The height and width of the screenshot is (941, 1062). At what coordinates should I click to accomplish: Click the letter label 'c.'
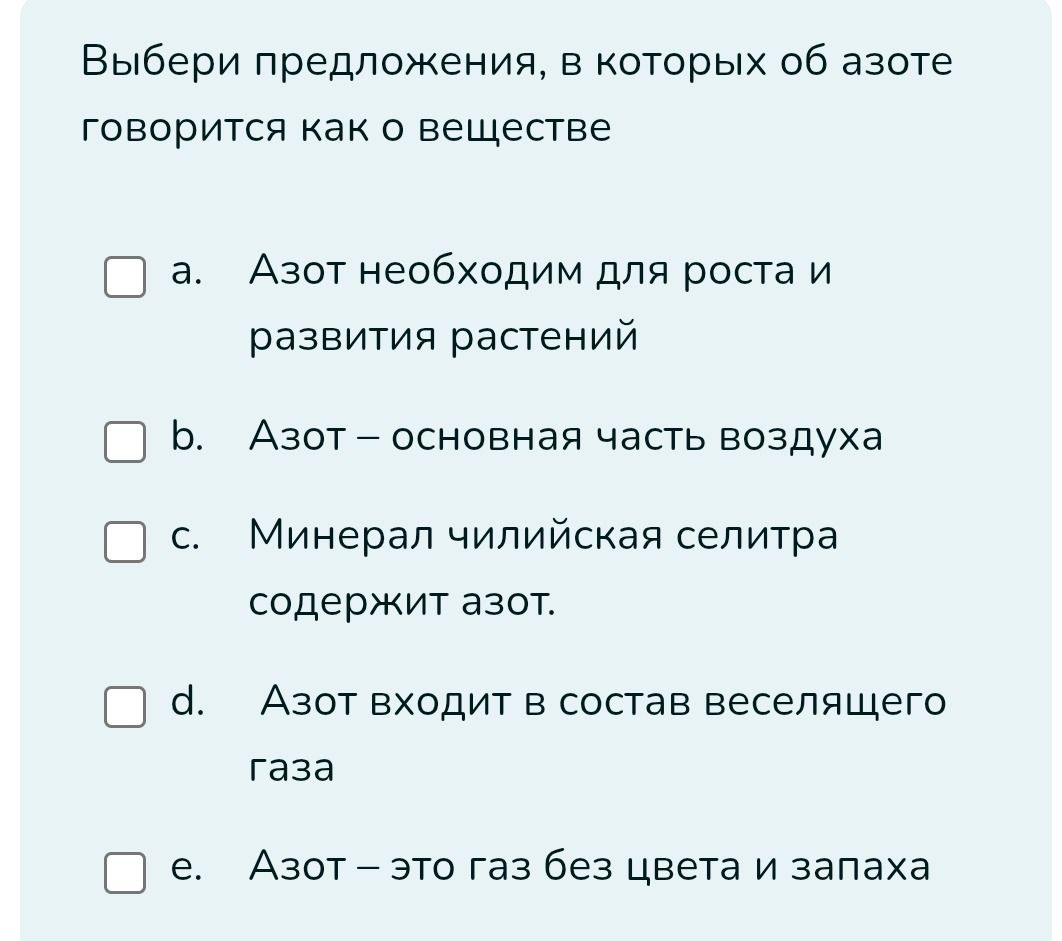186,537
